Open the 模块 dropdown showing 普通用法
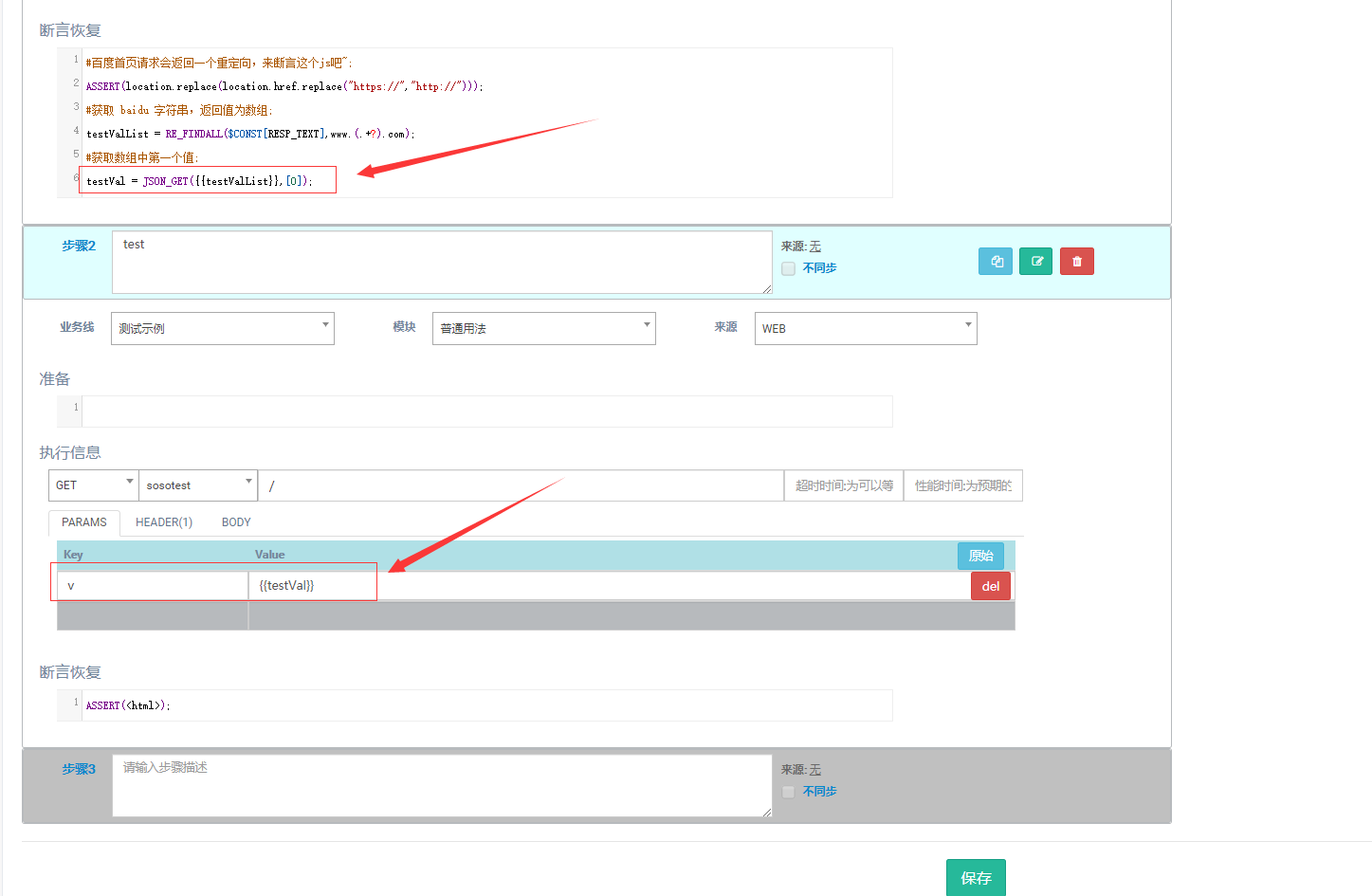1372x896 pixels. pos(544,328)
